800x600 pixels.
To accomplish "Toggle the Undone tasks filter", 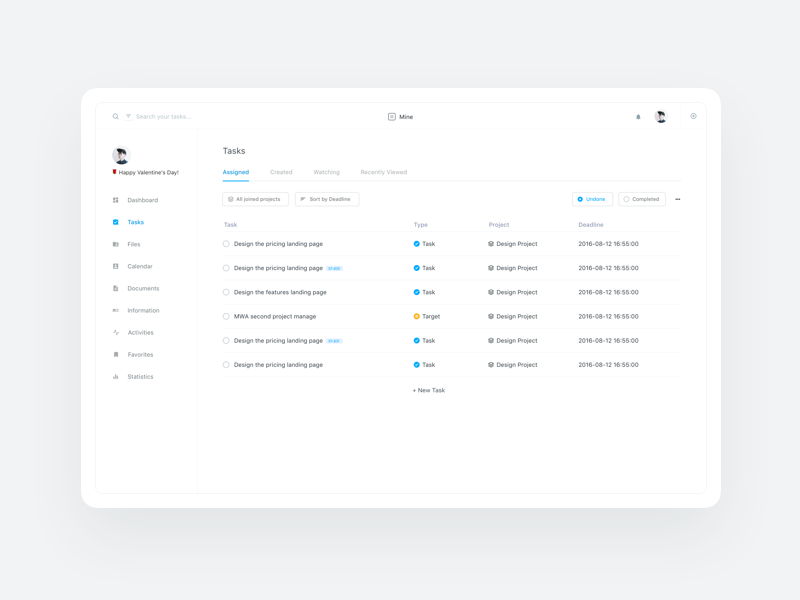I will pos(593,199).
